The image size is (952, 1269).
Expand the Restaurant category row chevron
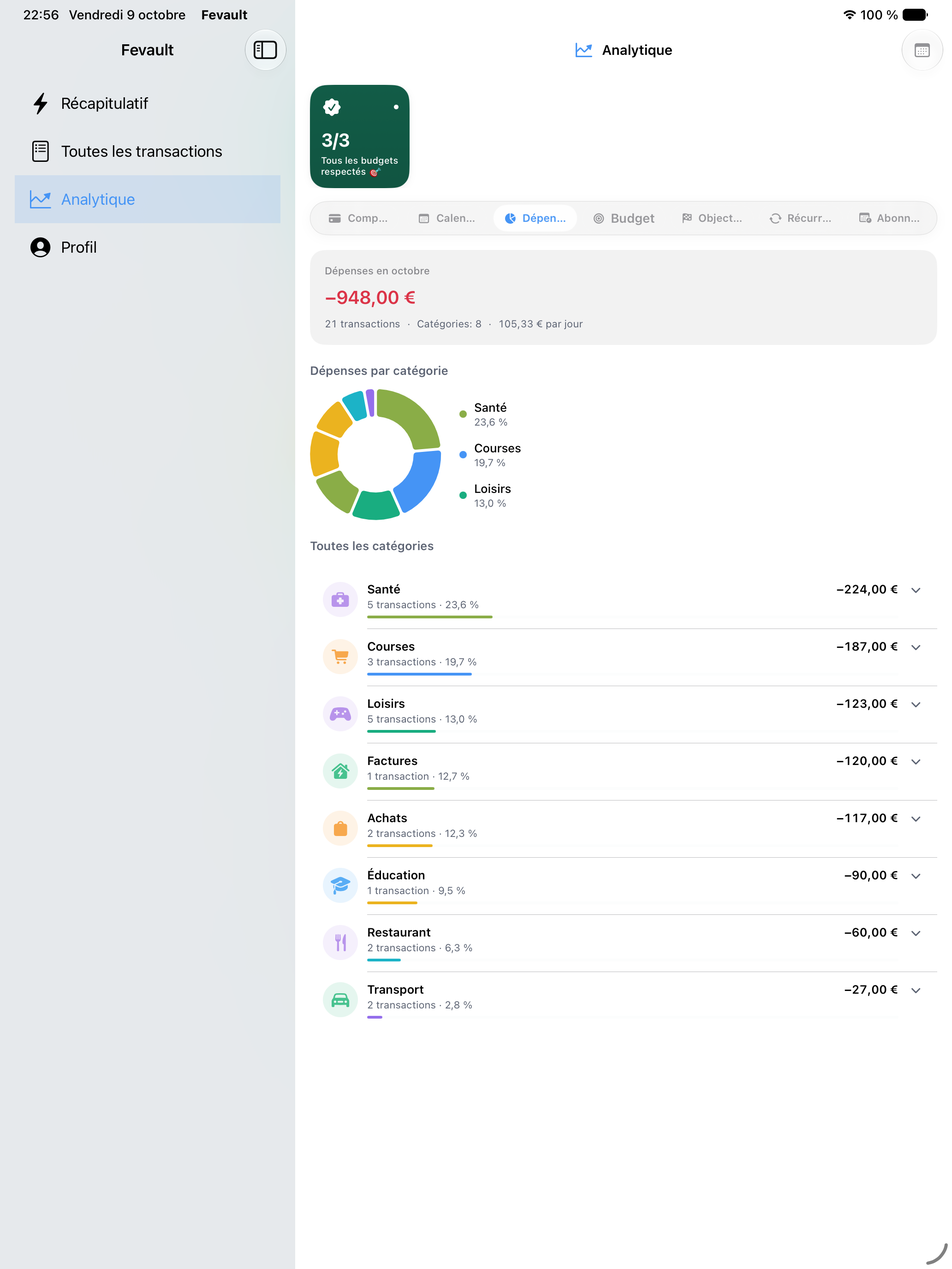[x=915, y=932]
